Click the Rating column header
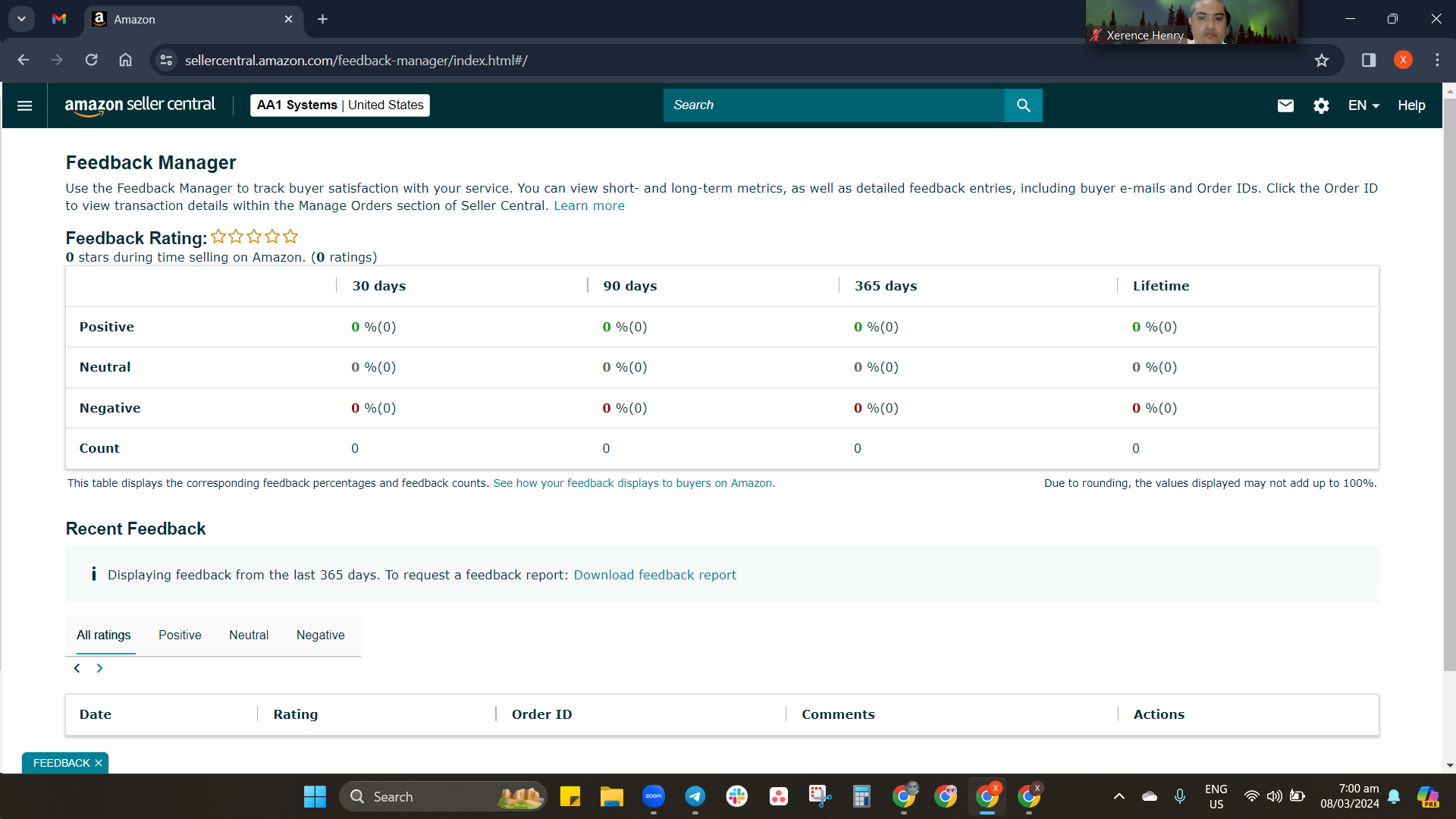Screen dimensions: 1456x819 (296, 714)
